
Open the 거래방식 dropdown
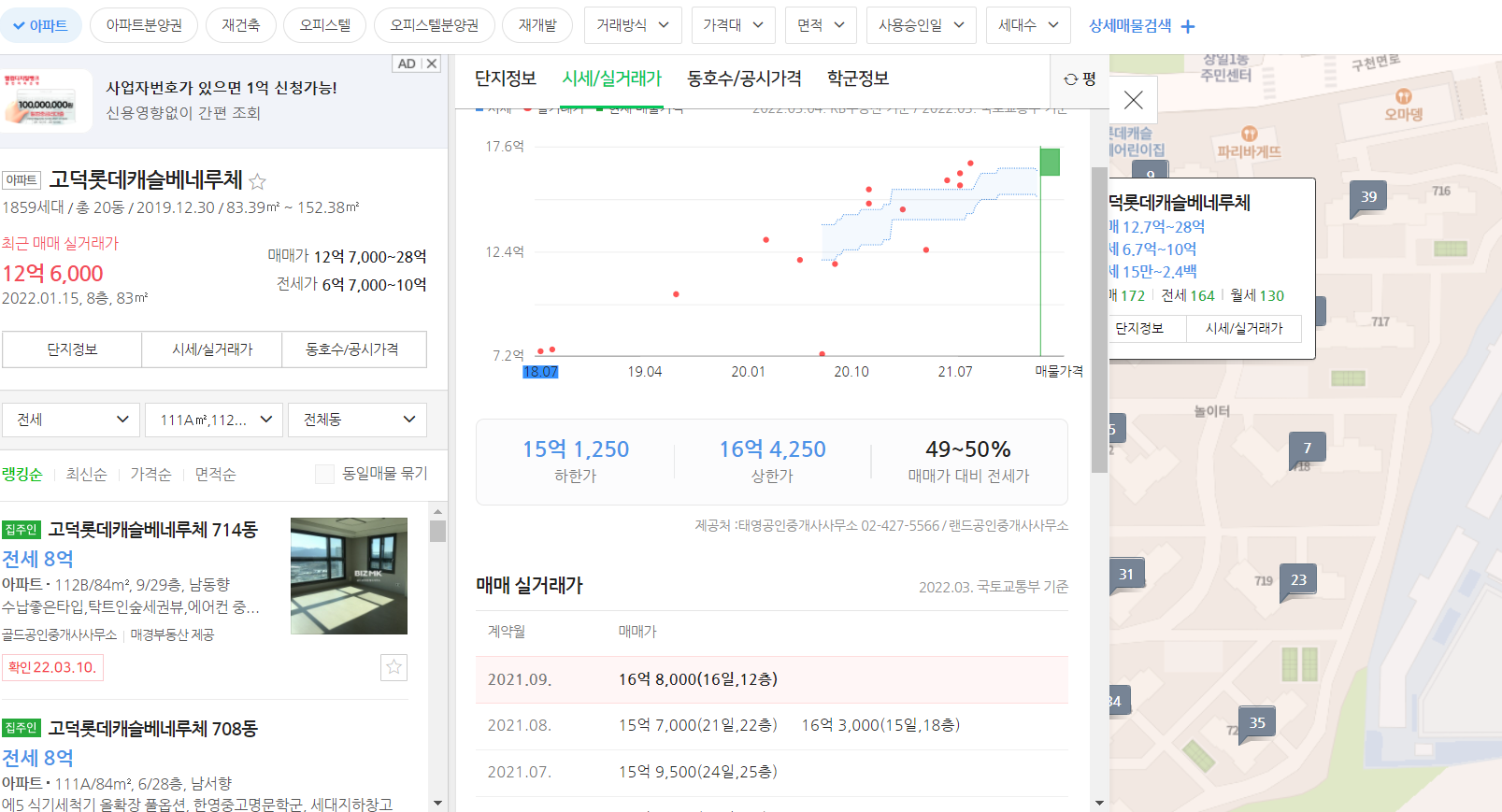(x=633, y=25)
